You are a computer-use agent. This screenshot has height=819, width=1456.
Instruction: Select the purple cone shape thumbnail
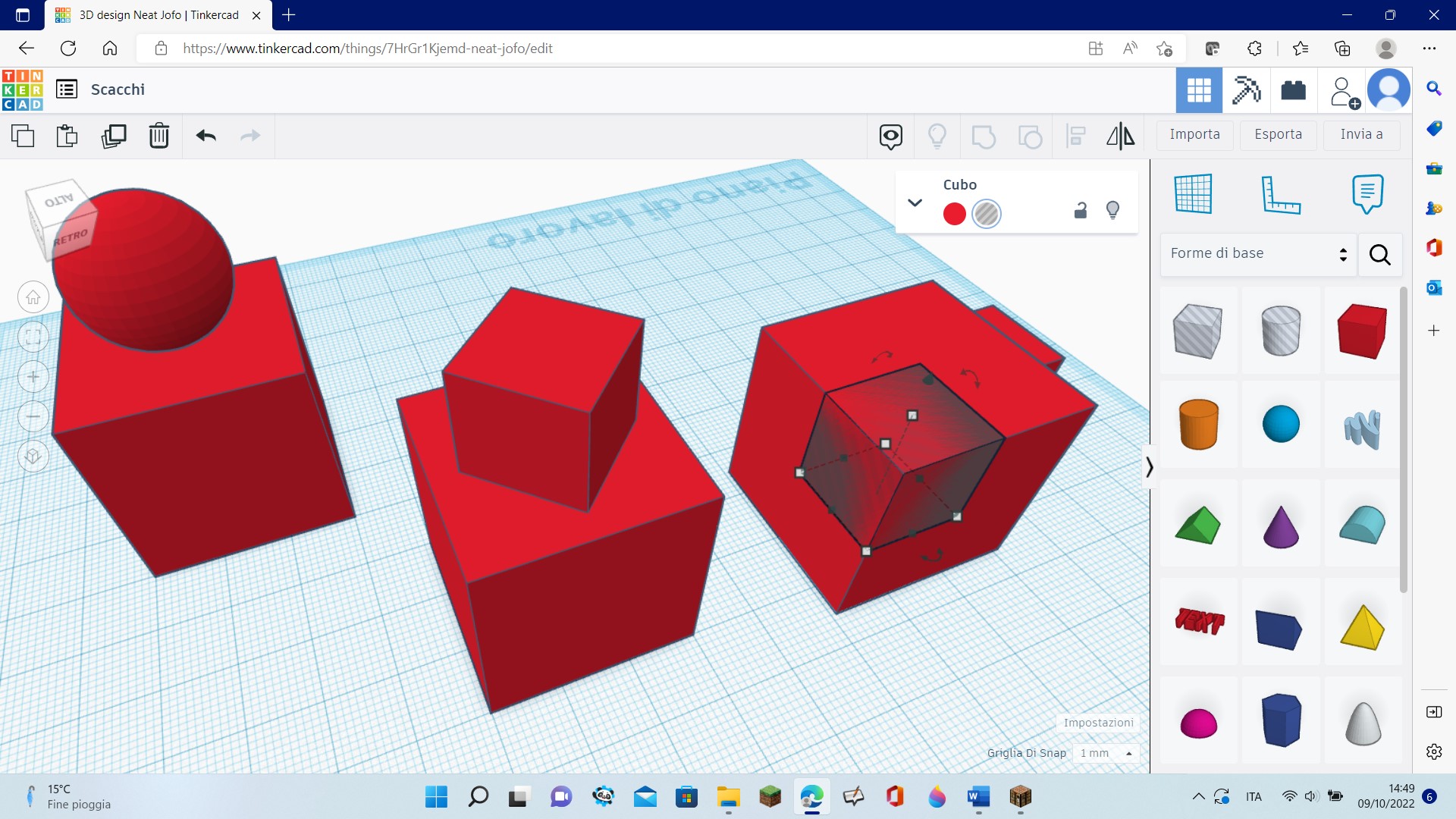coord(1281,526)
